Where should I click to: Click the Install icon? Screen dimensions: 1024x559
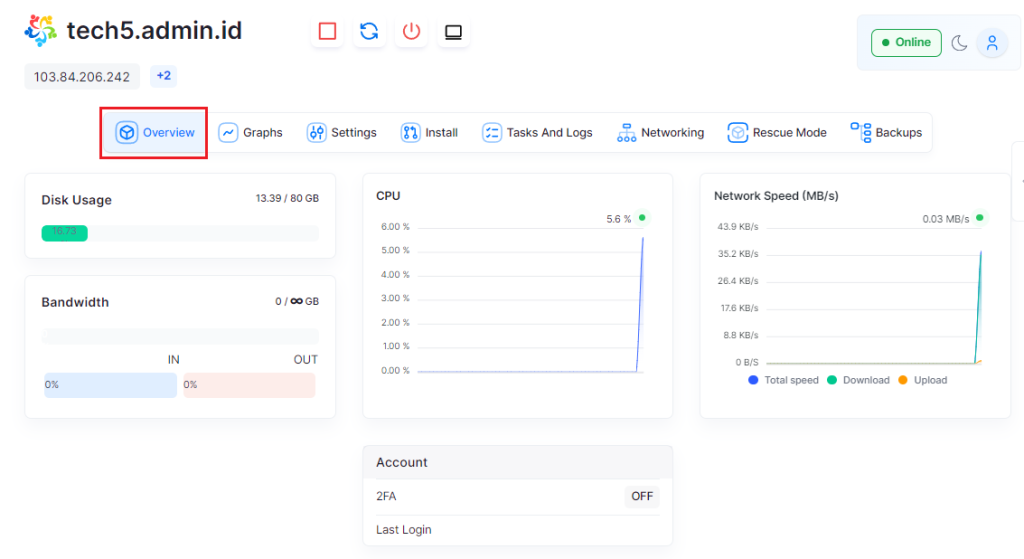(x=410, y=133)
